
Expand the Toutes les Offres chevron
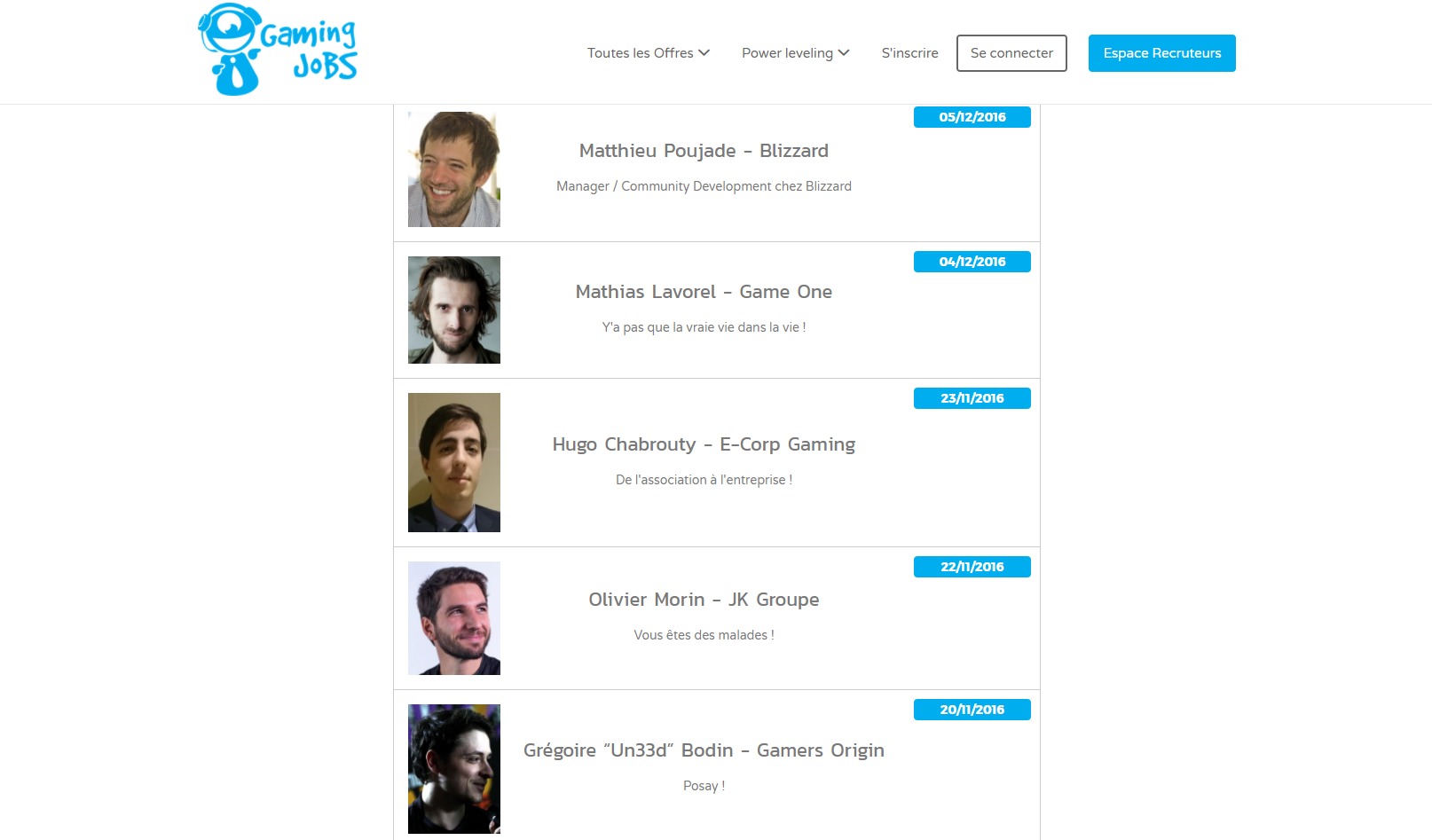click(x=704, y=53)
